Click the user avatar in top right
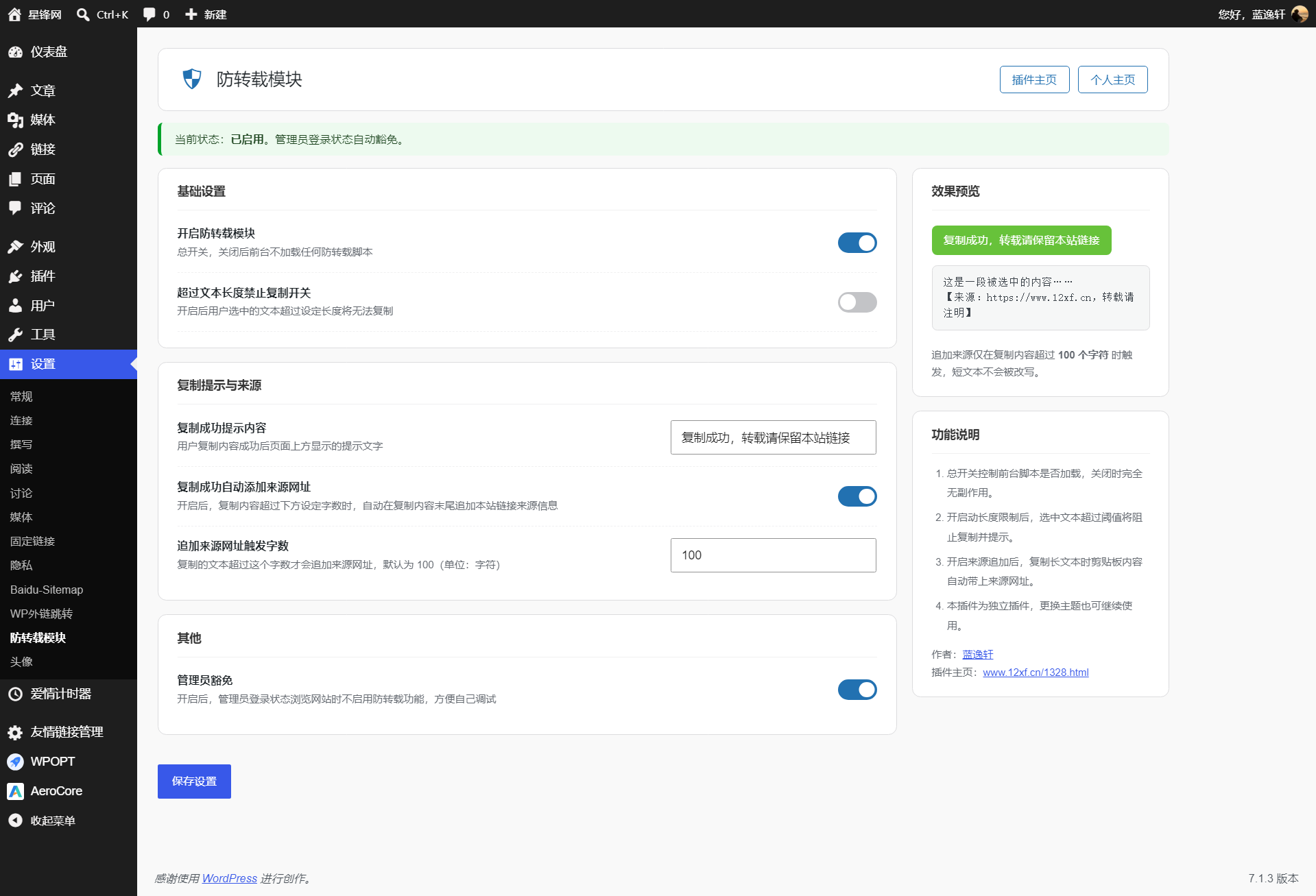The height and width of the screenshot is (896, 1316). click(x=1300, y=14)
